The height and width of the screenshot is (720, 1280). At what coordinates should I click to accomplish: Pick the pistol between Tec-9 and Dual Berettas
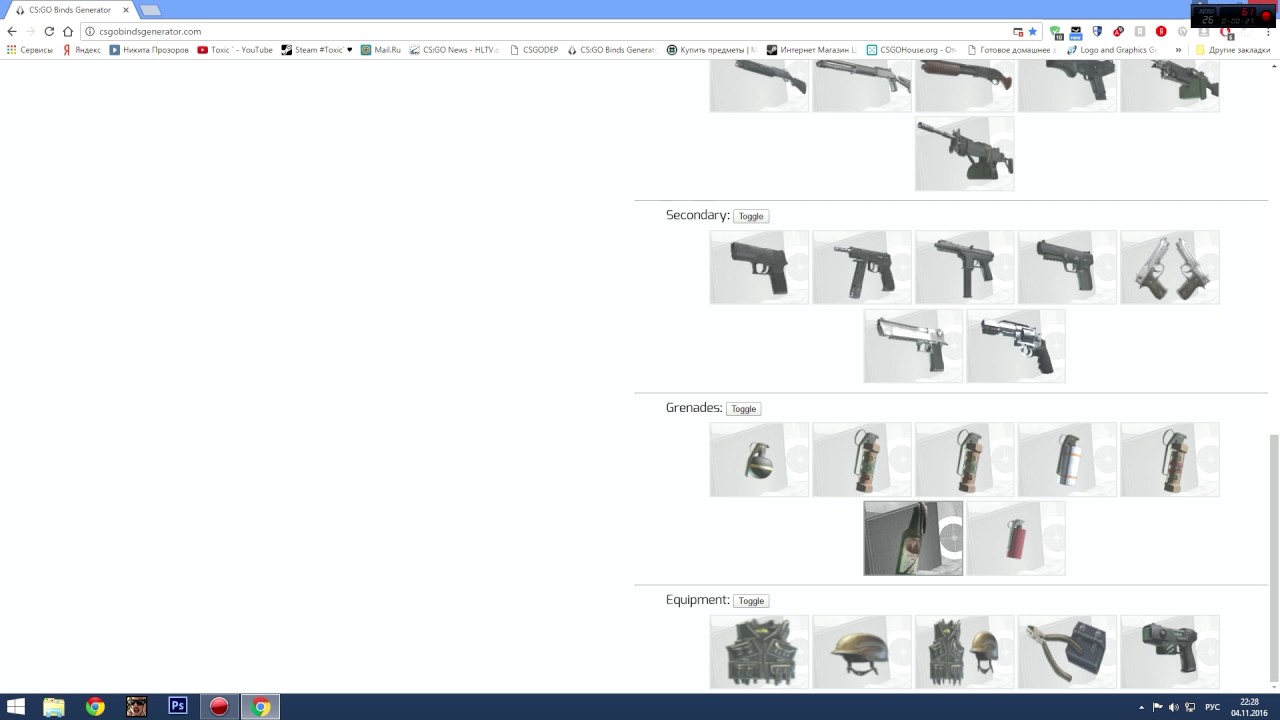coord(1067,267)
